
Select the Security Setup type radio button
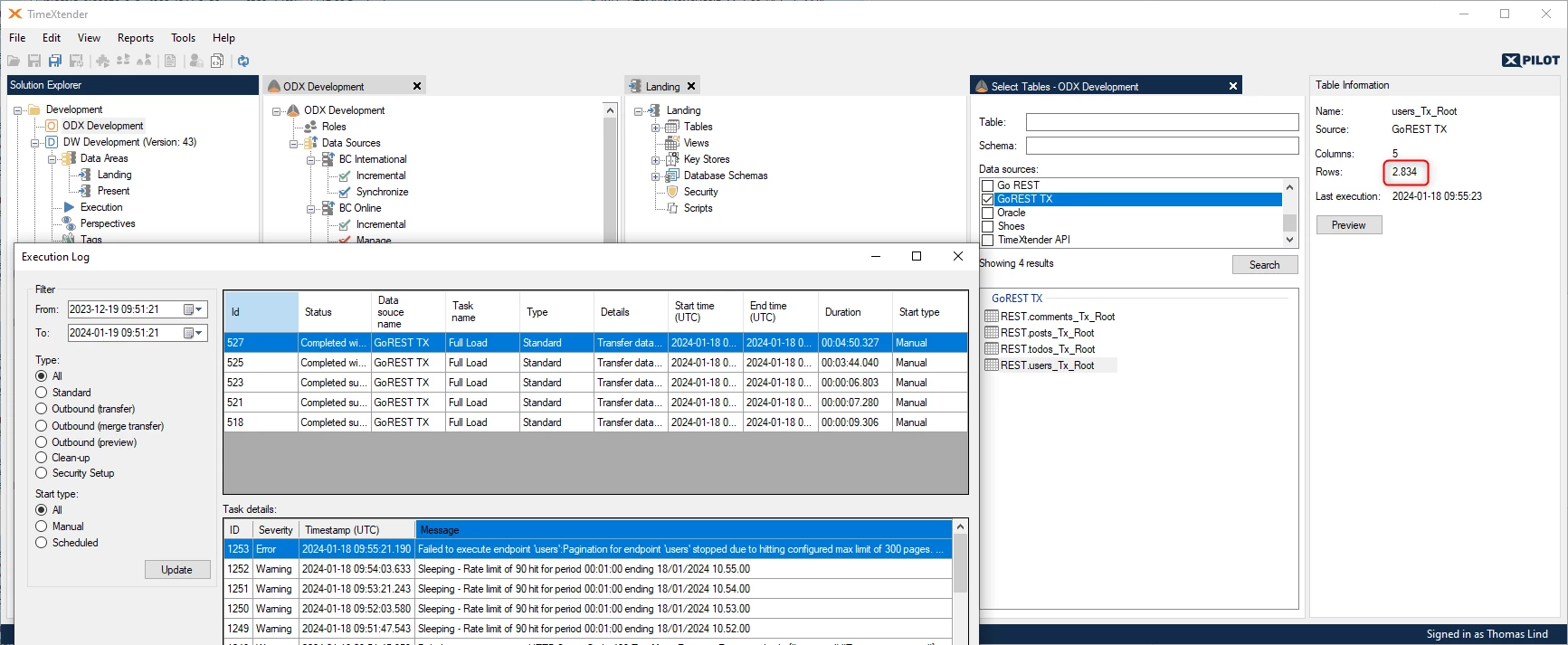(42, 473)
